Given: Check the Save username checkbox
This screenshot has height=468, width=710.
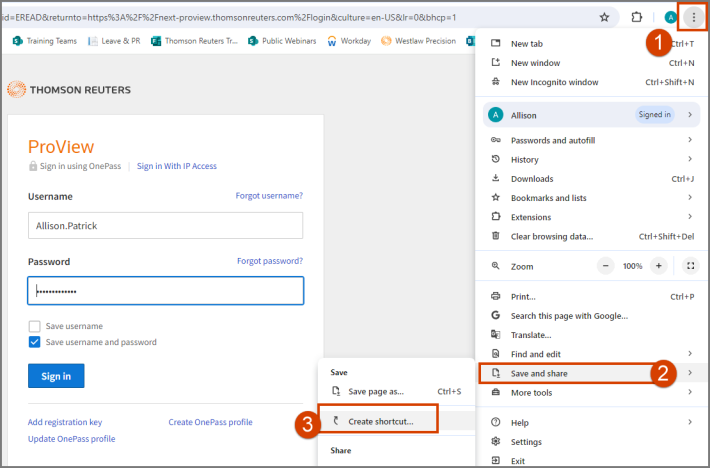Looking at the screenshot, I should (x=34, y=326).
